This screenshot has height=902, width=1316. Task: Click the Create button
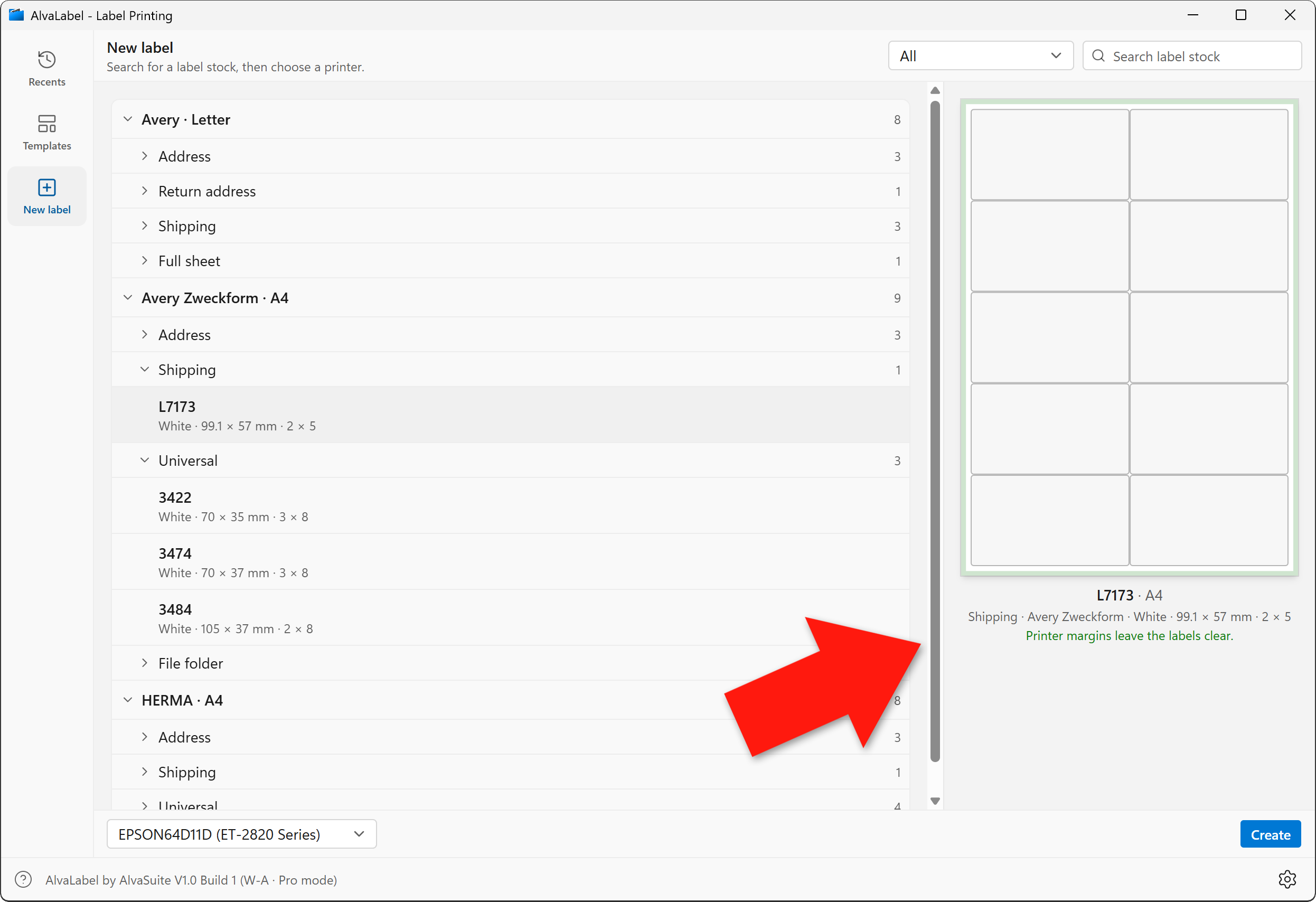coord(1270,834)
